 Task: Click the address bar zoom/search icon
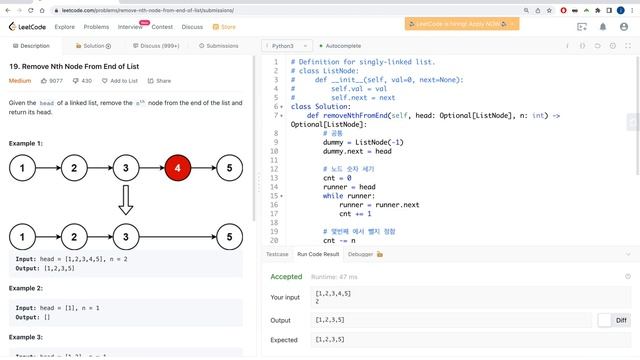[x=526, y=10]
